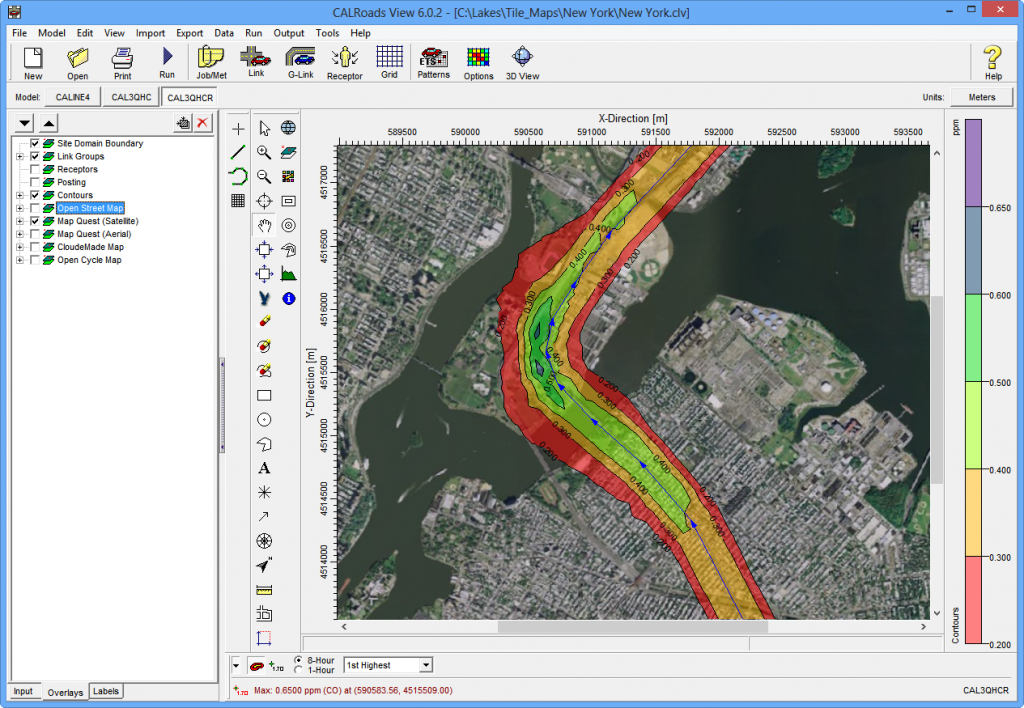Select the hand pan tool
Screen dimensions: 1024x708
tap(264, 226)
